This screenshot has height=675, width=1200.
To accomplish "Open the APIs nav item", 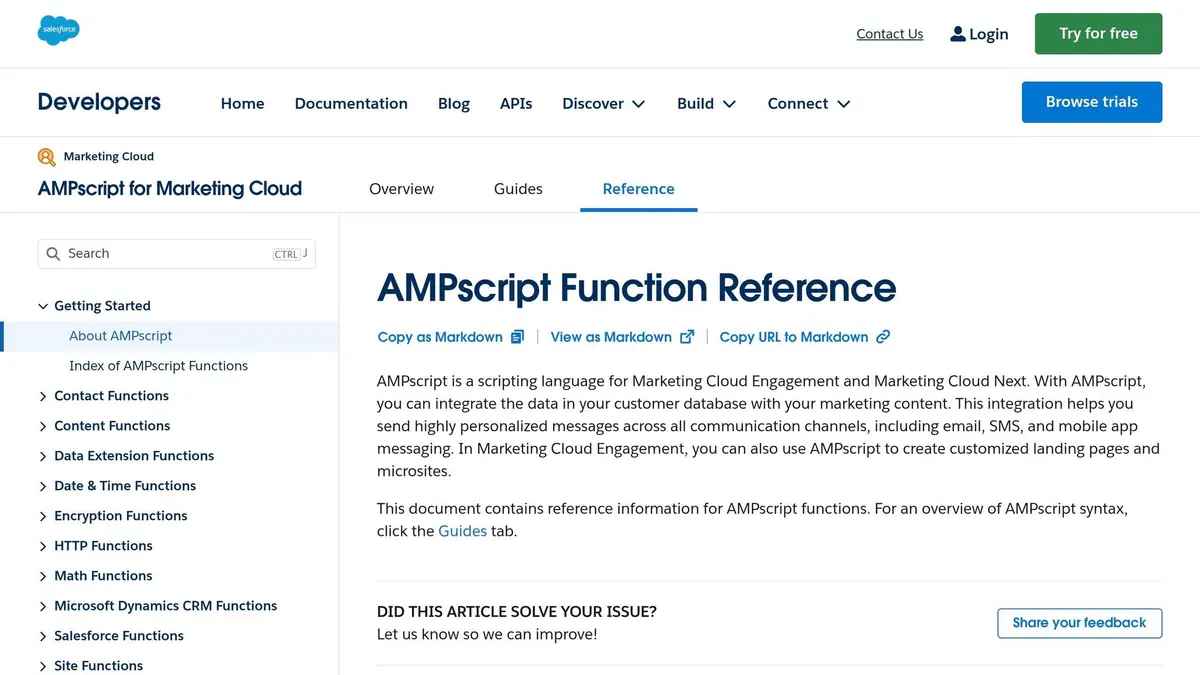I will [x=516, y=103].
